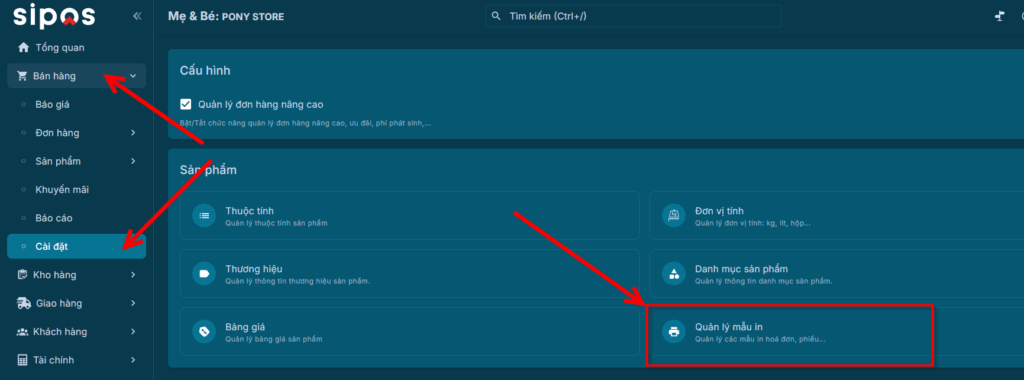Screen dimensions: 1024x380
Task: Collapse the Bán hàng menu arrow
Action: point(133,76)
